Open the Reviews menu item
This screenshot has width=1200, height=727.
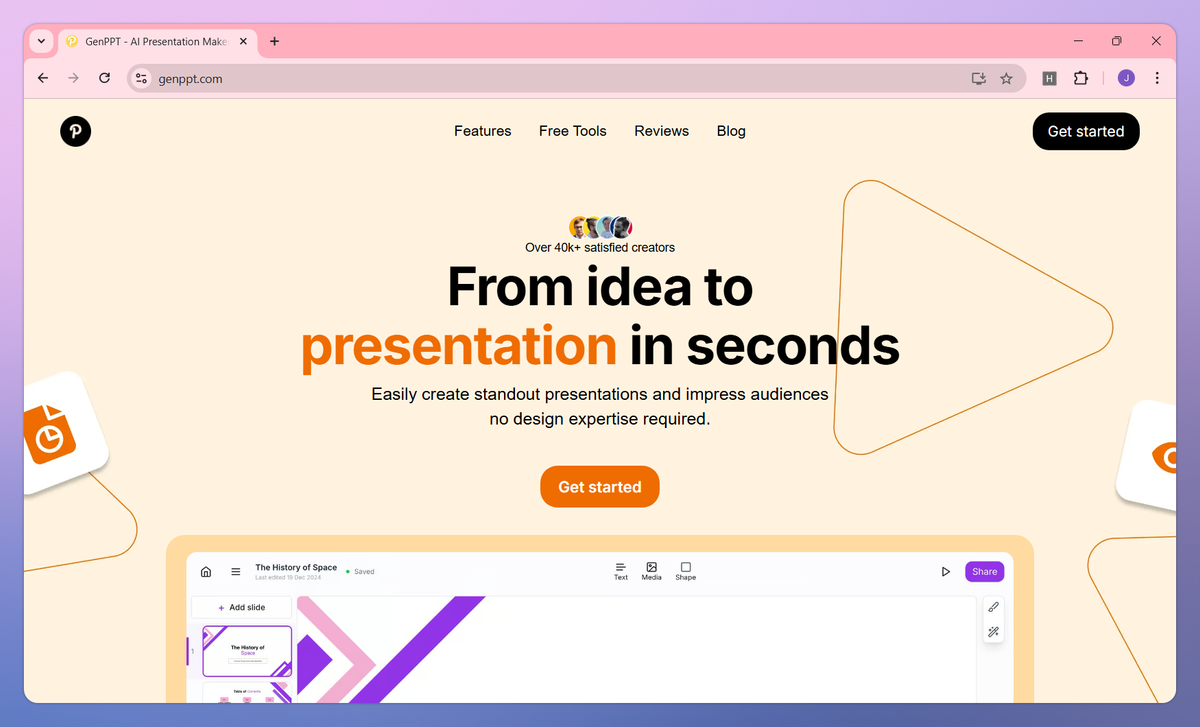click(x=661, y=131)
